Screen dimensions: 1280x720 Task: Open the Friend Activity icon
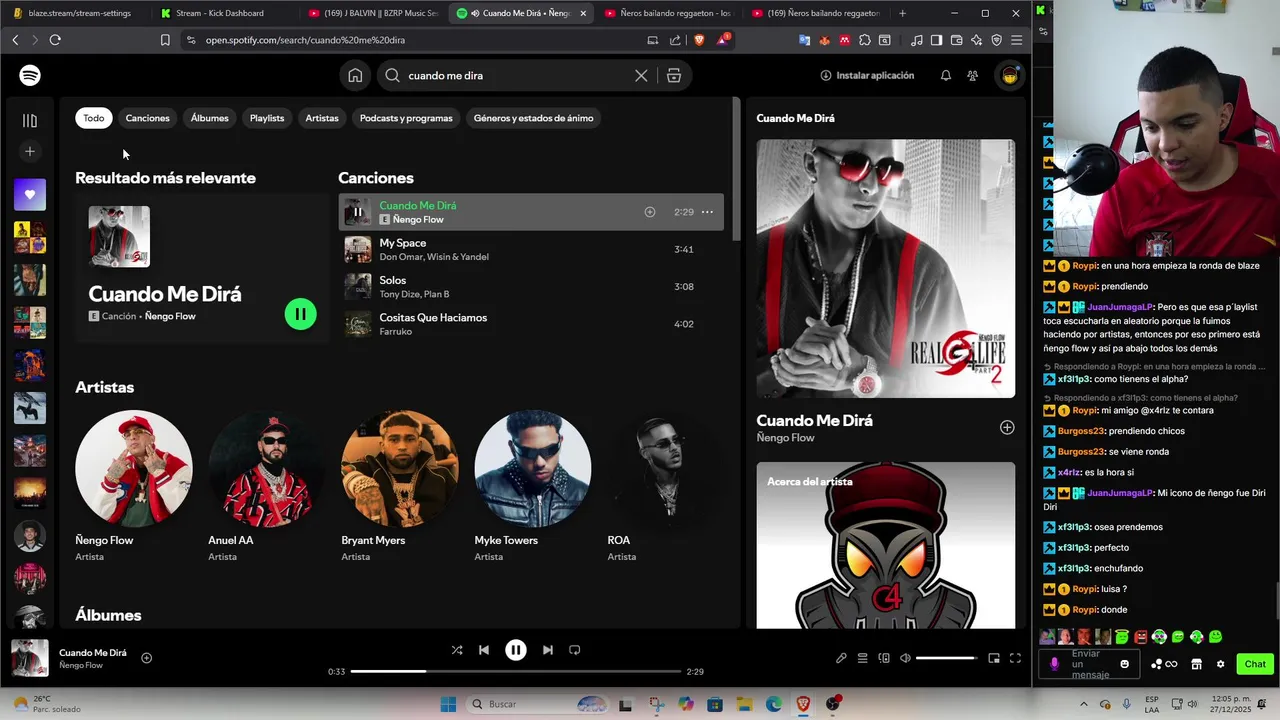point(973,75)
